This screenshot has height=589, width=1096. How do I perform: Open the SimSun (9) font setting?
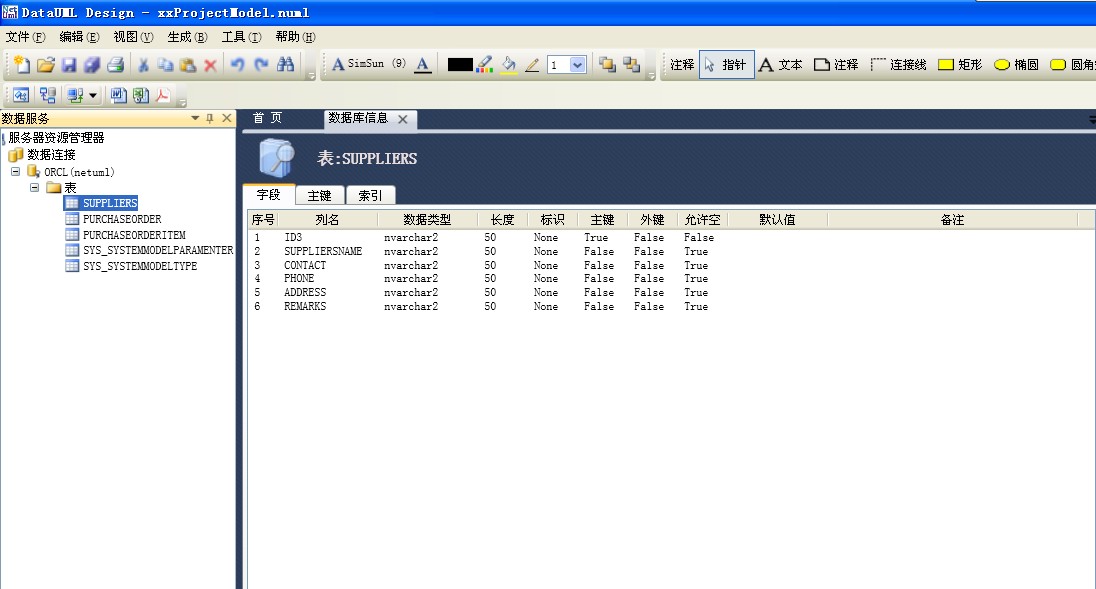pos(368,64)
